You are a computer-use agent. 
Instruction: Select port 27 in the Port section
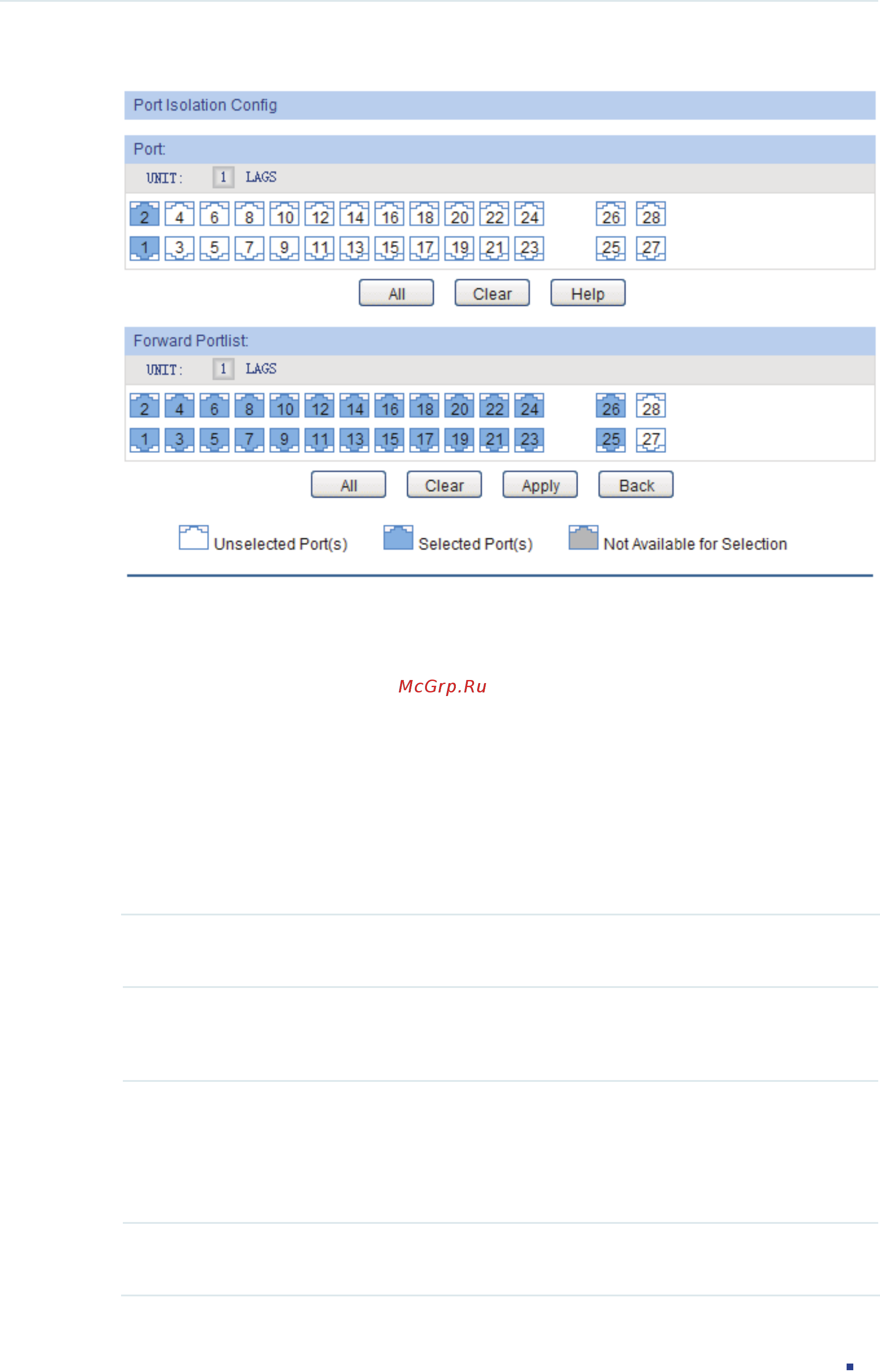pos(651,248)
